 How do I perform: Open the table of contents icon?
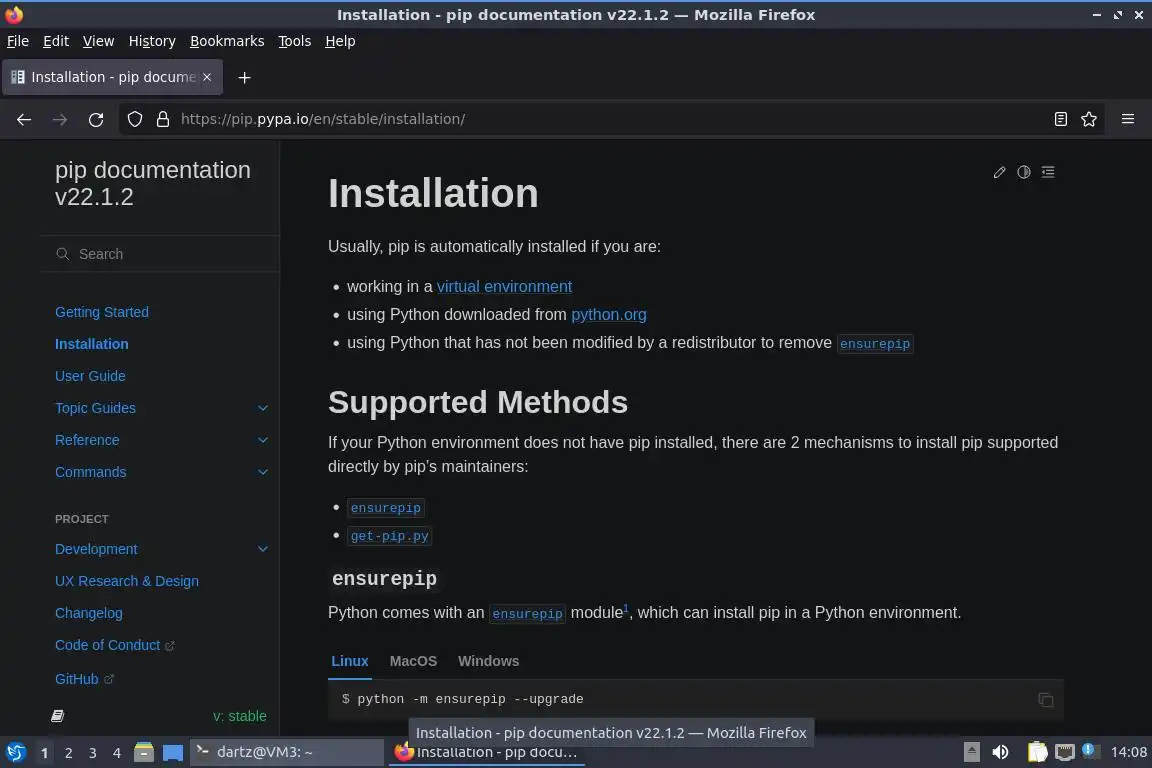tap(1048, 172)
